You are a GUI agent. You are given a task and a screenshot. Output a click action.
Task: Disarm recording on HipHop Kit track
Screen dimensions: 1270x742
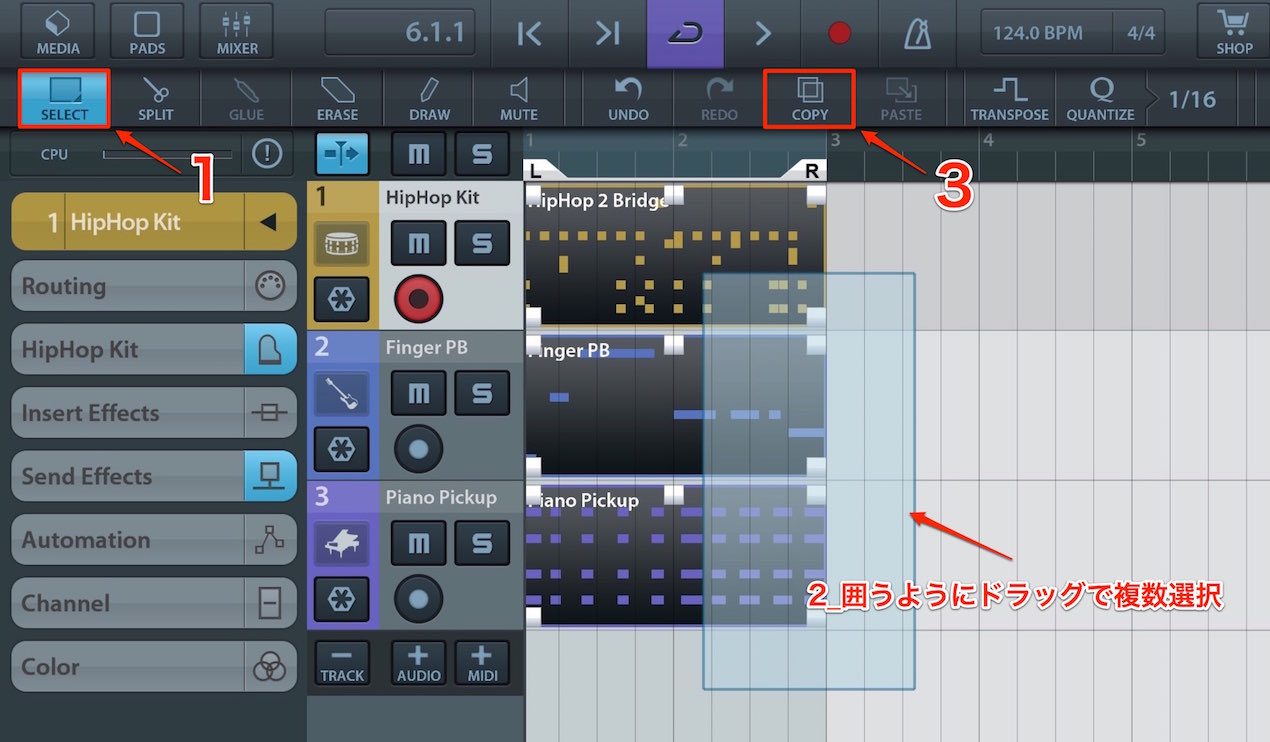(x=418, y=298)
